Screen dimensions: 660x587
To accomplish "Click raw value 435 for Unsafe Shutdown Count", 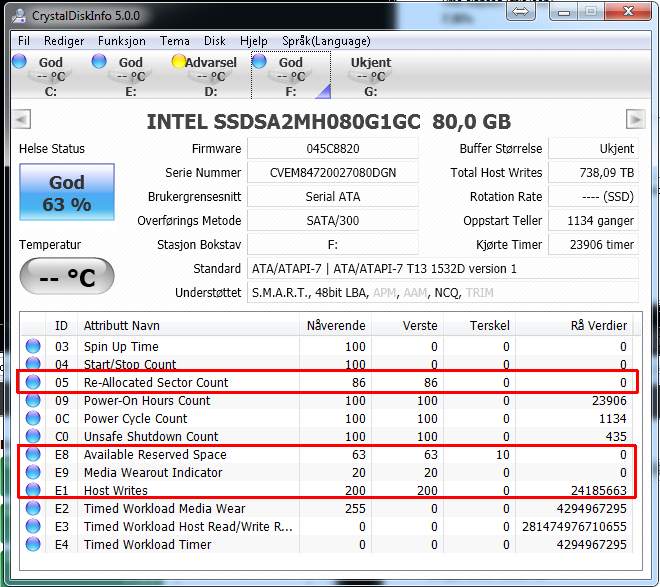I will tap(616, 436).
